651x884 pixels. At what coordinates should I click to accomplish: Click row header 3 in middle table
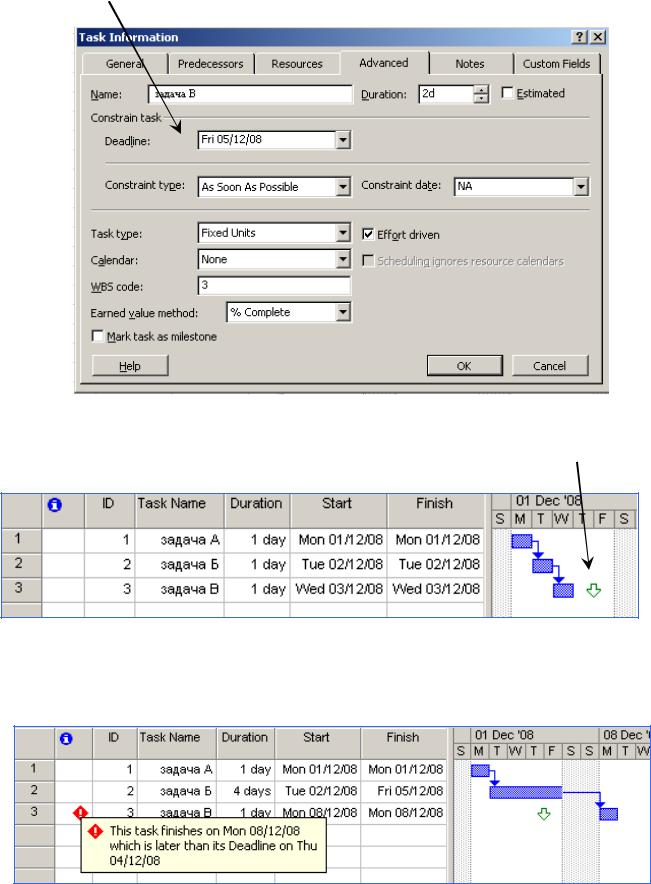(x=21, y=589)
